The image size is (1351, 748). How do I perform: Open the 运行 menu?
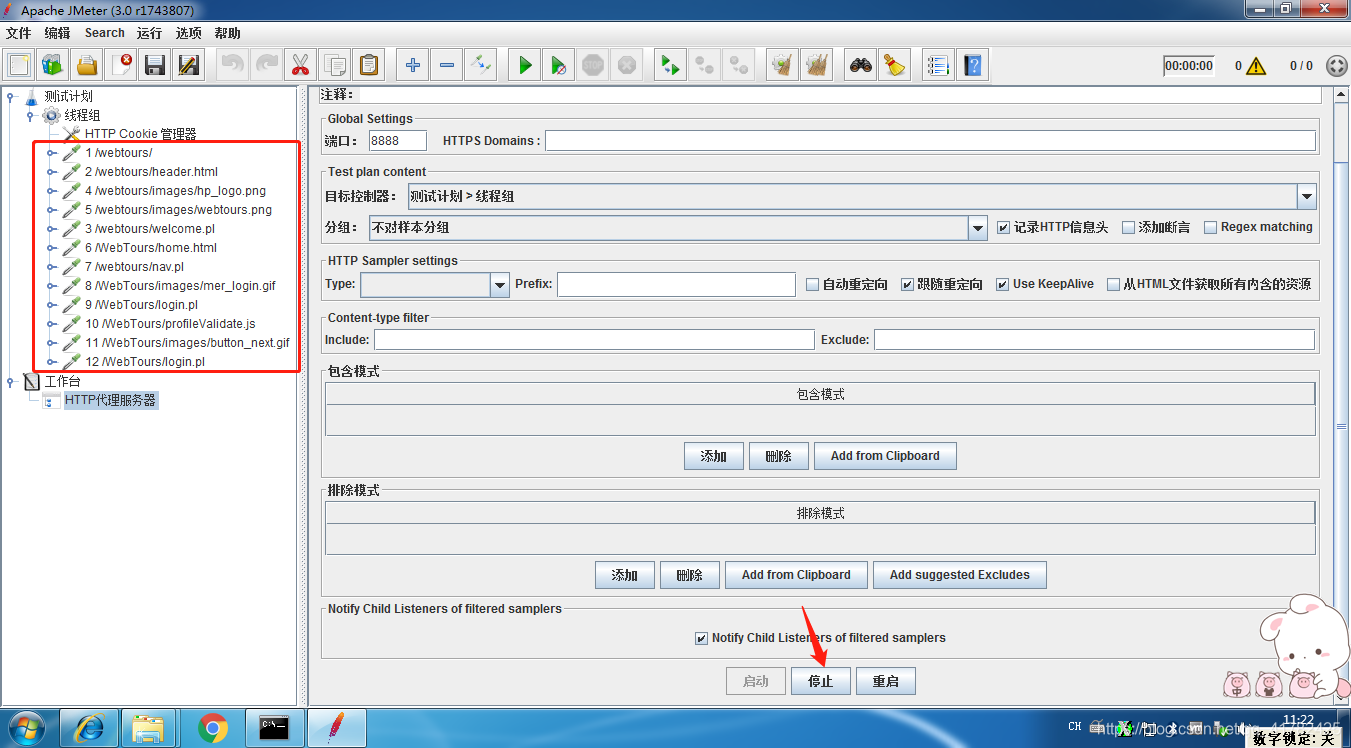click(x=150, y=33)
